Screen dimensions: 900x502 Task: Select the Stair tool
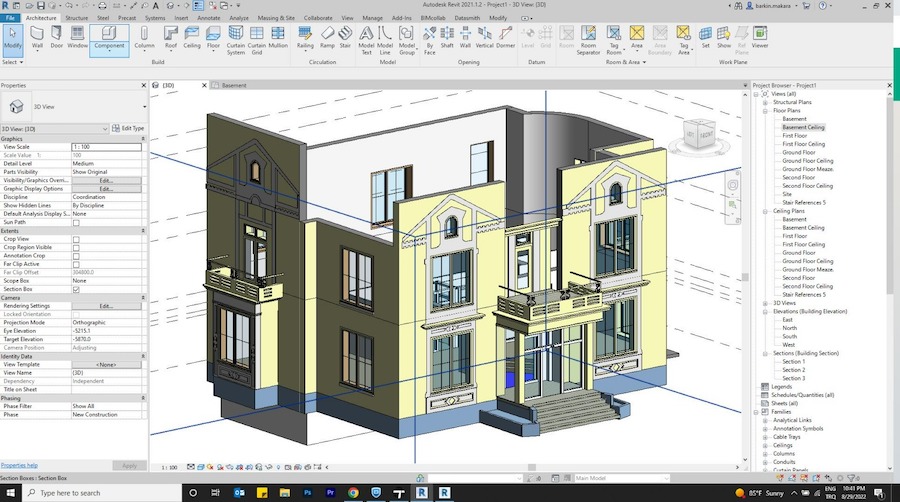[x=345, y=38]
